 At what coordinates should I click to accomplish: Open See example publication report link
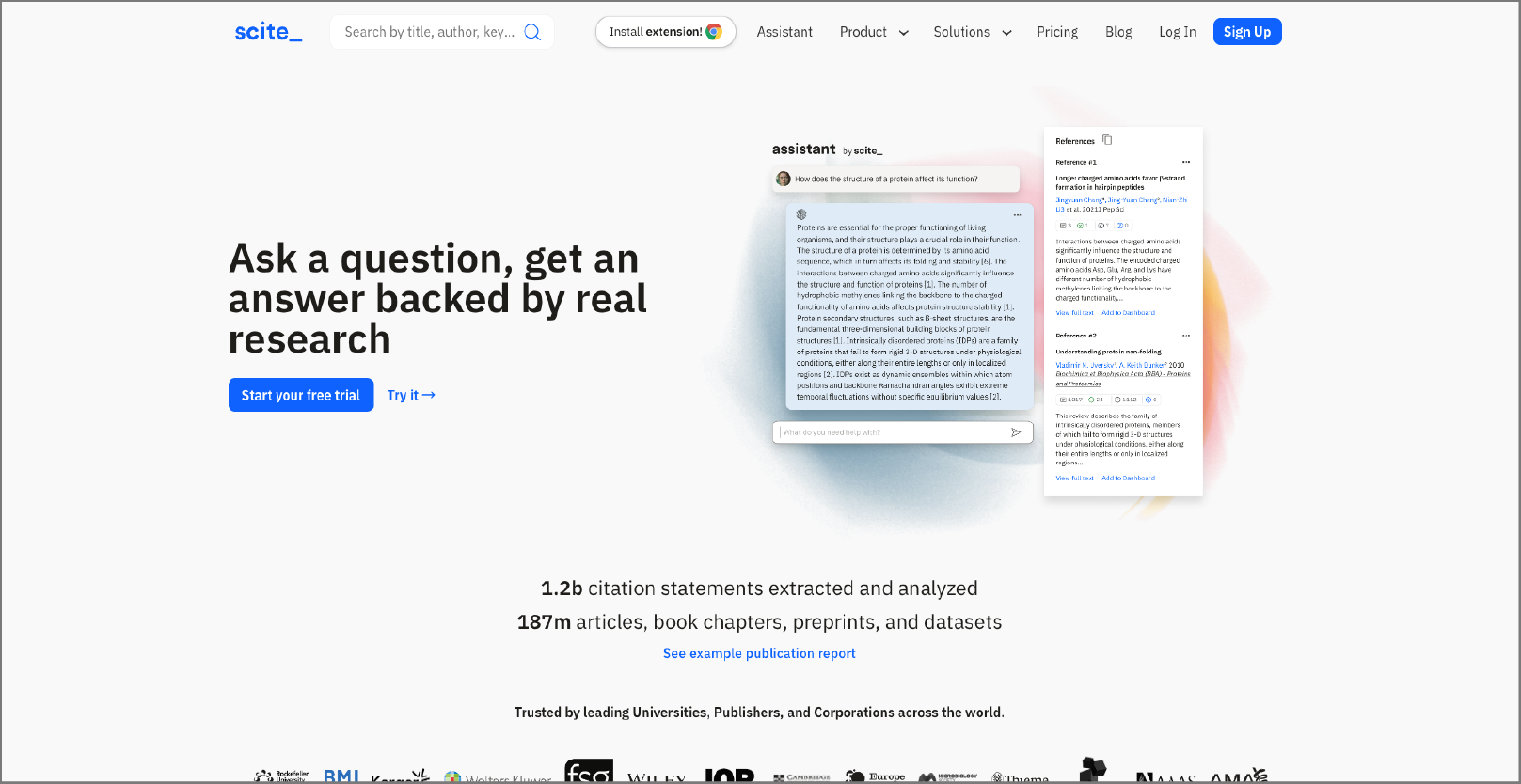click(x=759, y=653)
